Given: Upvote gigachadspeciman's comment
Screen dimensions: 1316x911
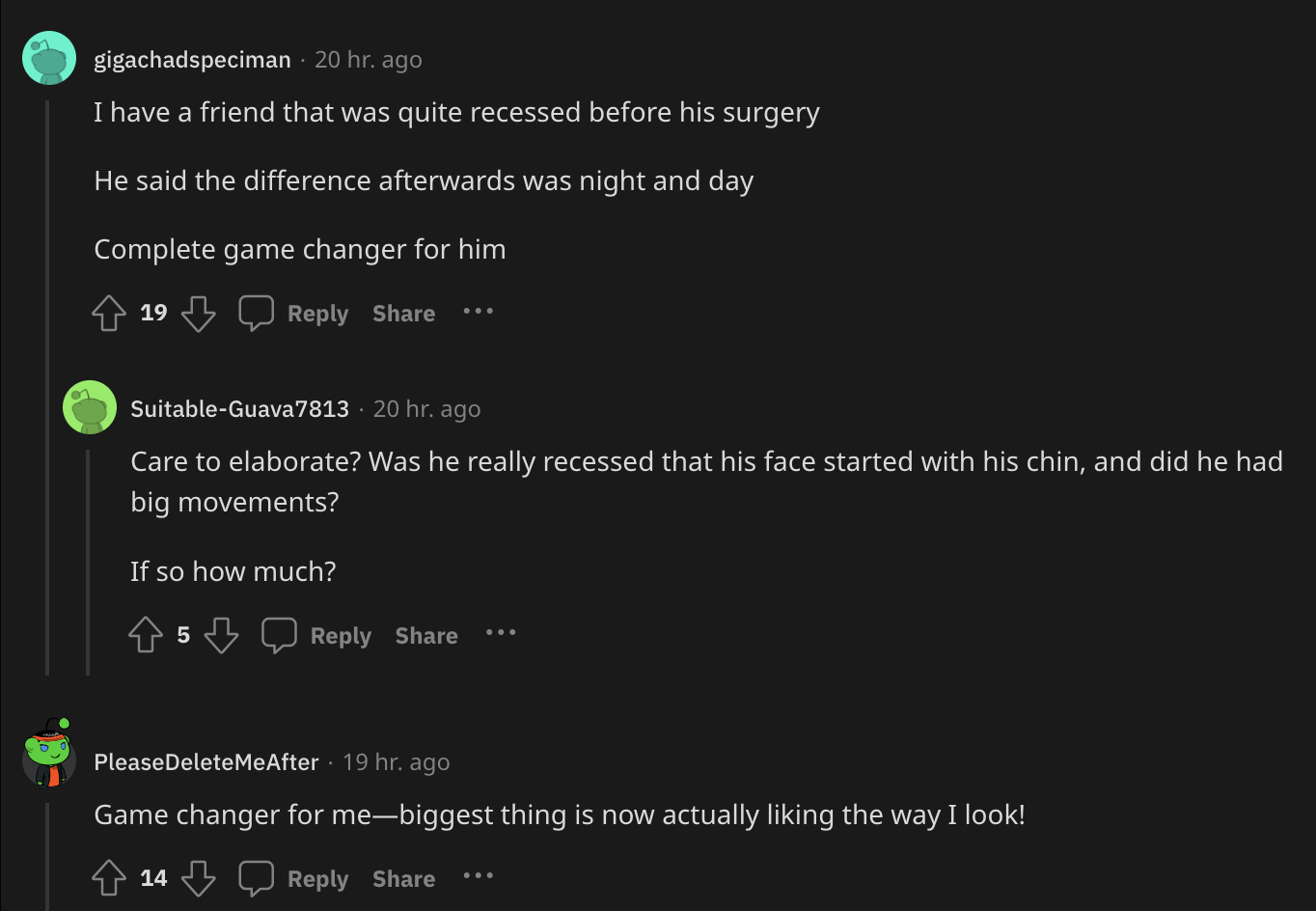Looking at the screenshot, I should (109, 314).
